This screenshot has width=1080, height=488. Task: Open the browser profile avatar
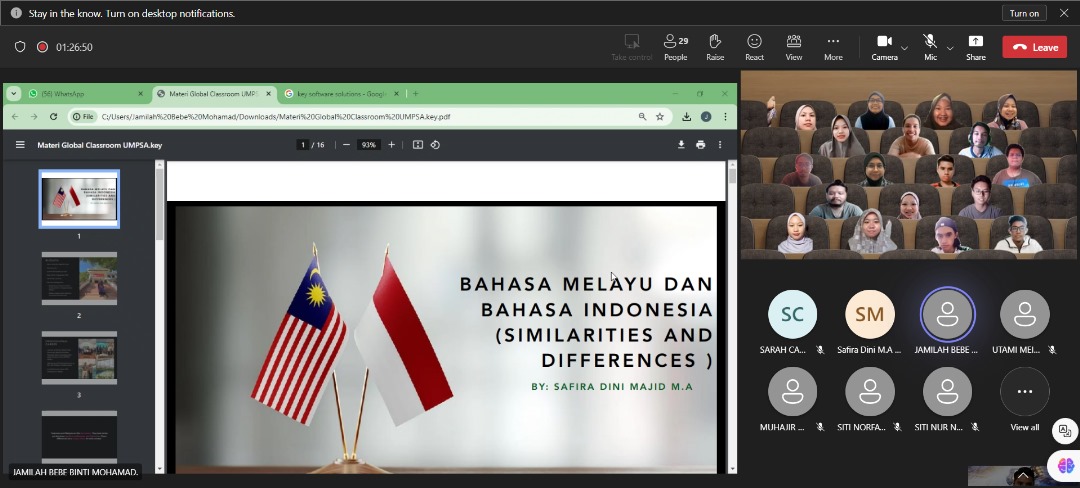(706, 116)
